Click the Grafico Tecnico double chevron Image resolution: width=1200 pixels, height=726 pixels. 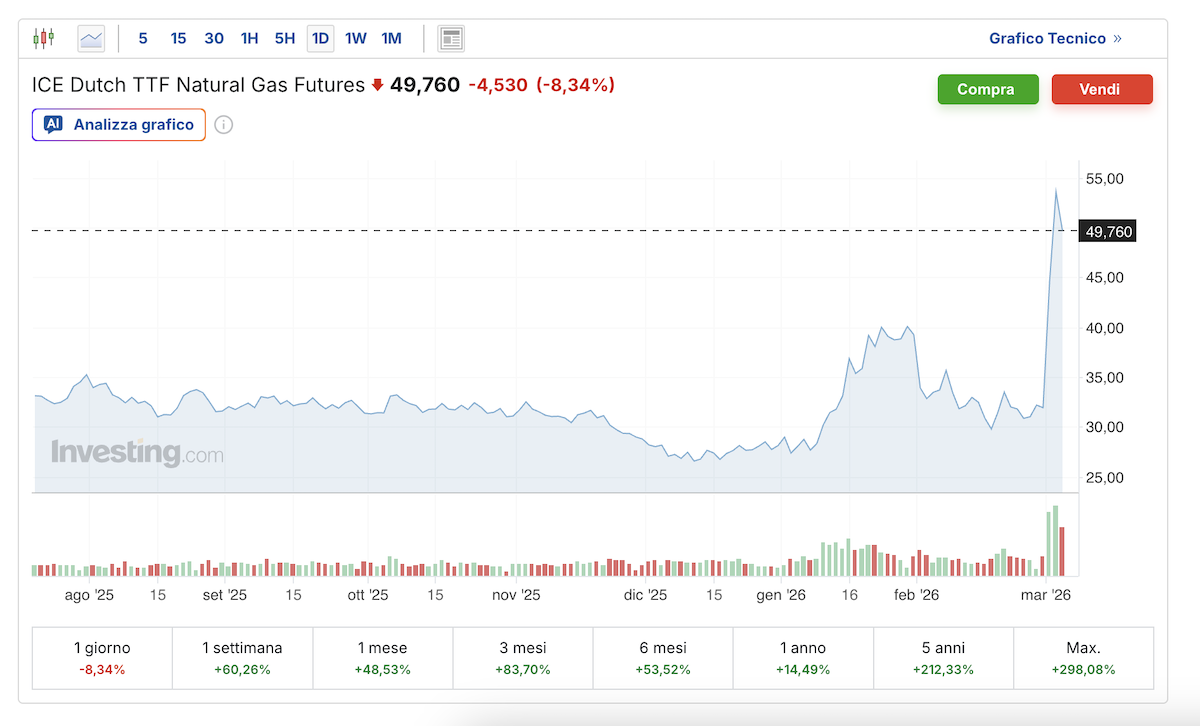(1117, 39)
